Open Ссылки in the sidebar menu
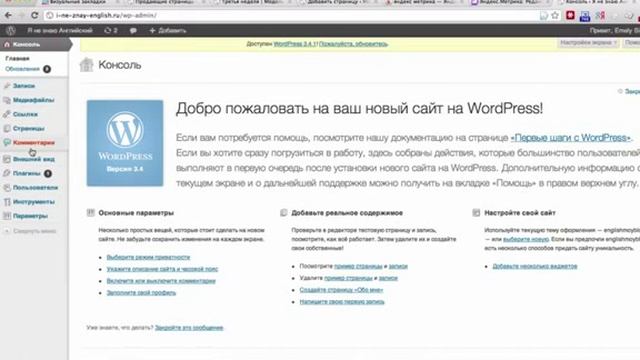This screenshot has width=640, height=360. (25, 114)
